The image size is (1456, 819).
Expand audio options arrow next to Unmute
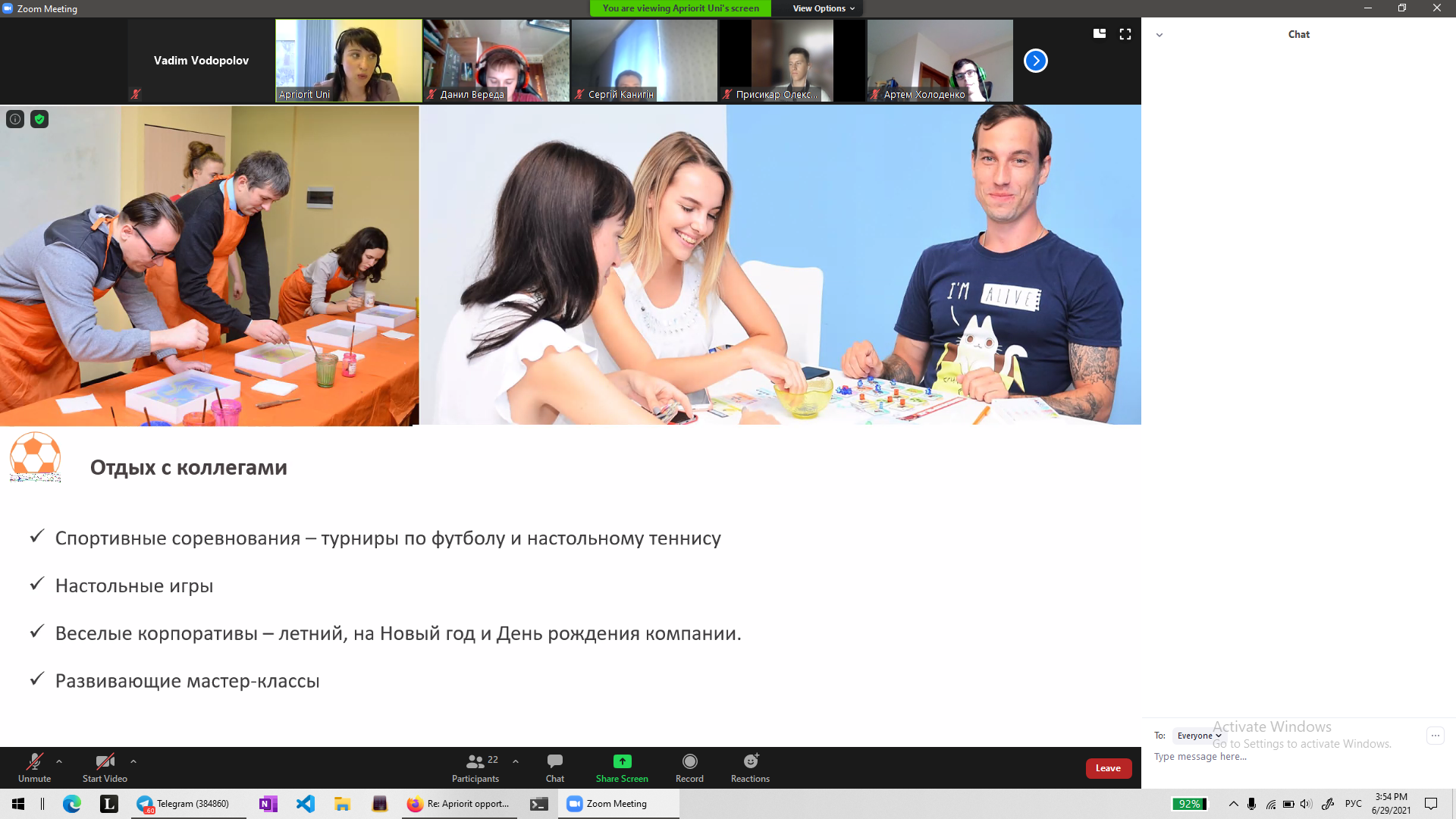tap(59, 761)
